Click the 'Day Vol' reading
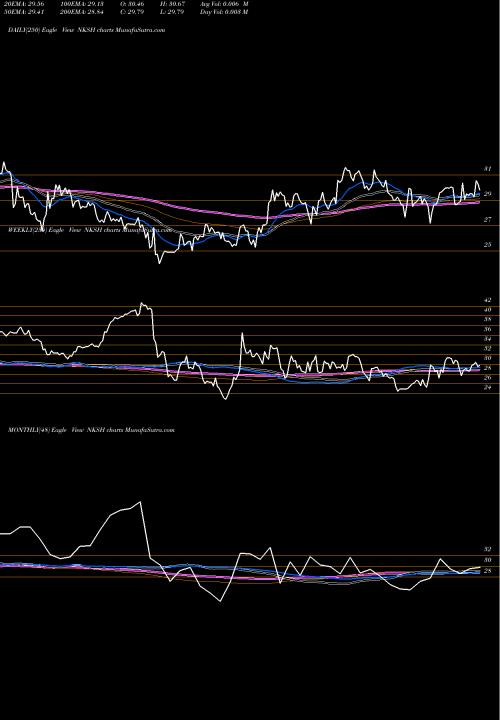This screenshot has height=720, width=500. click(x=224, y=12)
